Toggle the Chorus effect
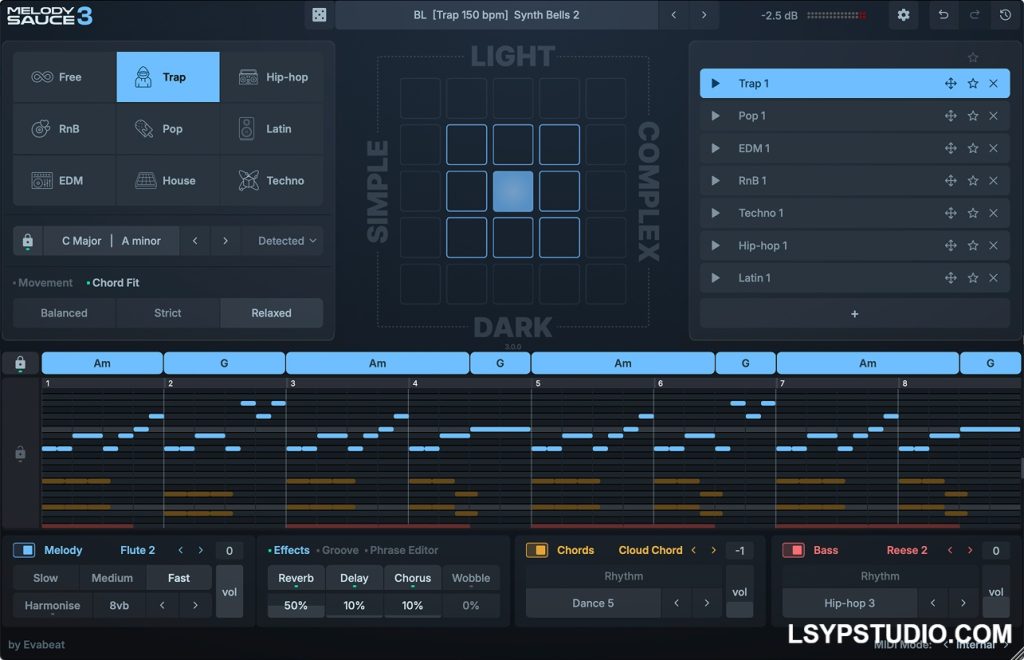 coord(412,578)
